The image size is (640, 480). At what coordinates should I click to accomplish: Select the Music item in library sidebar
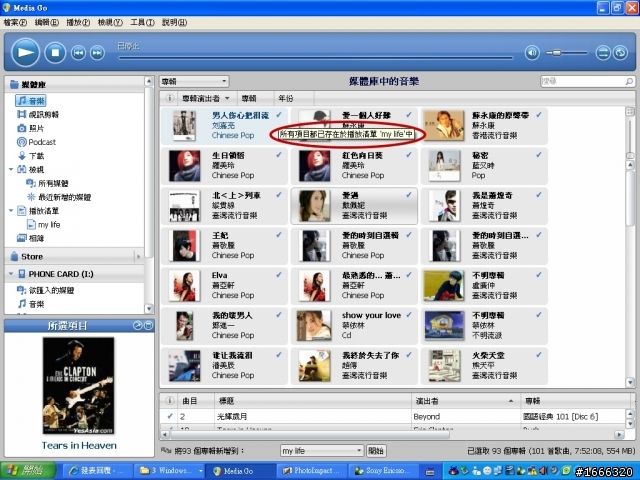31,100
